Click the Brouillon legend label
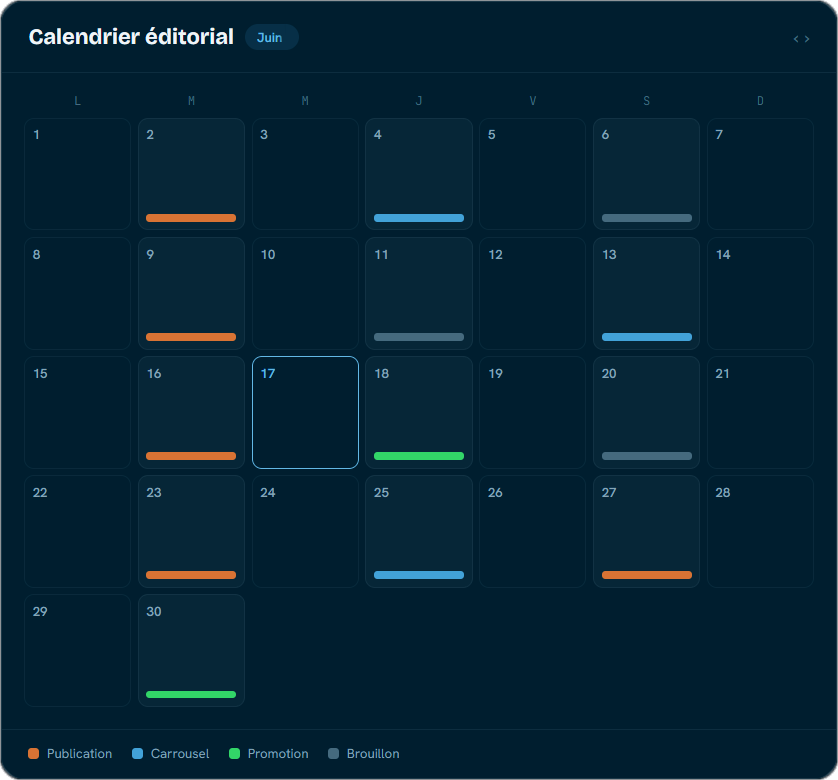Image resolution: width=838 pixels, height=780 pixels. 373,754
